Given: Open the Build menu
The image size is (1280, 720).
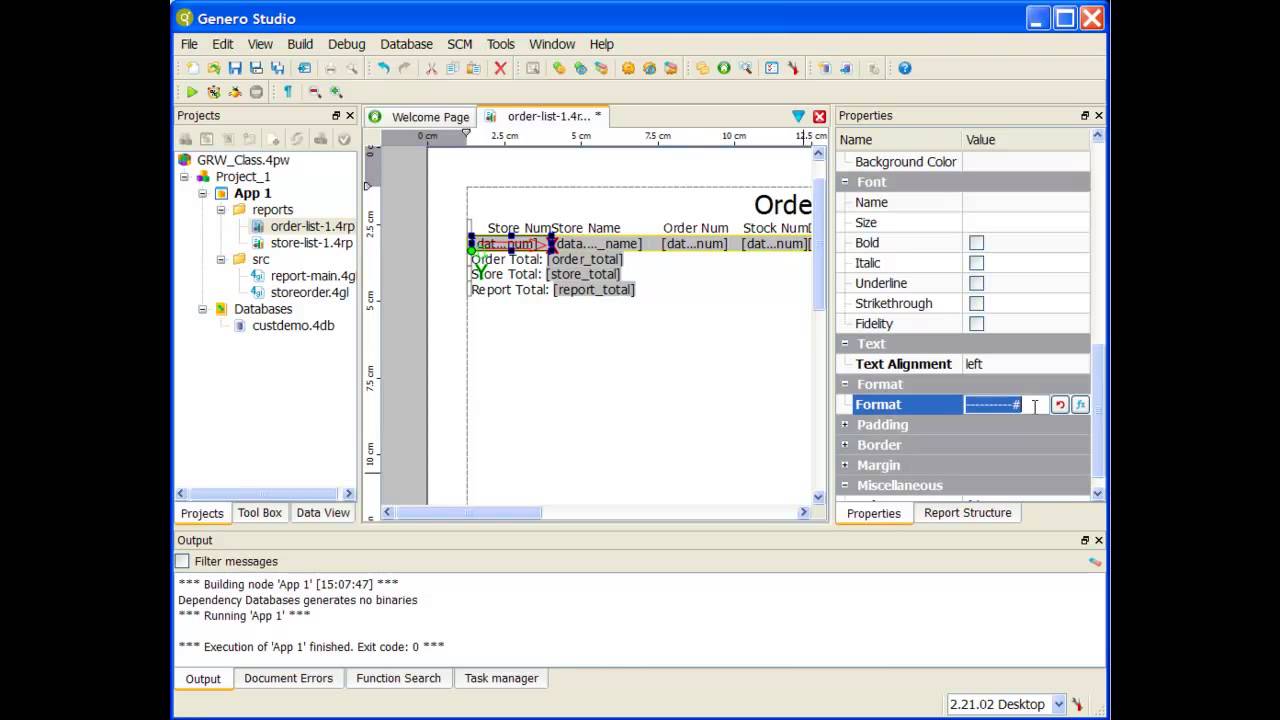Looking at the screenshot, I should point(300,44).
